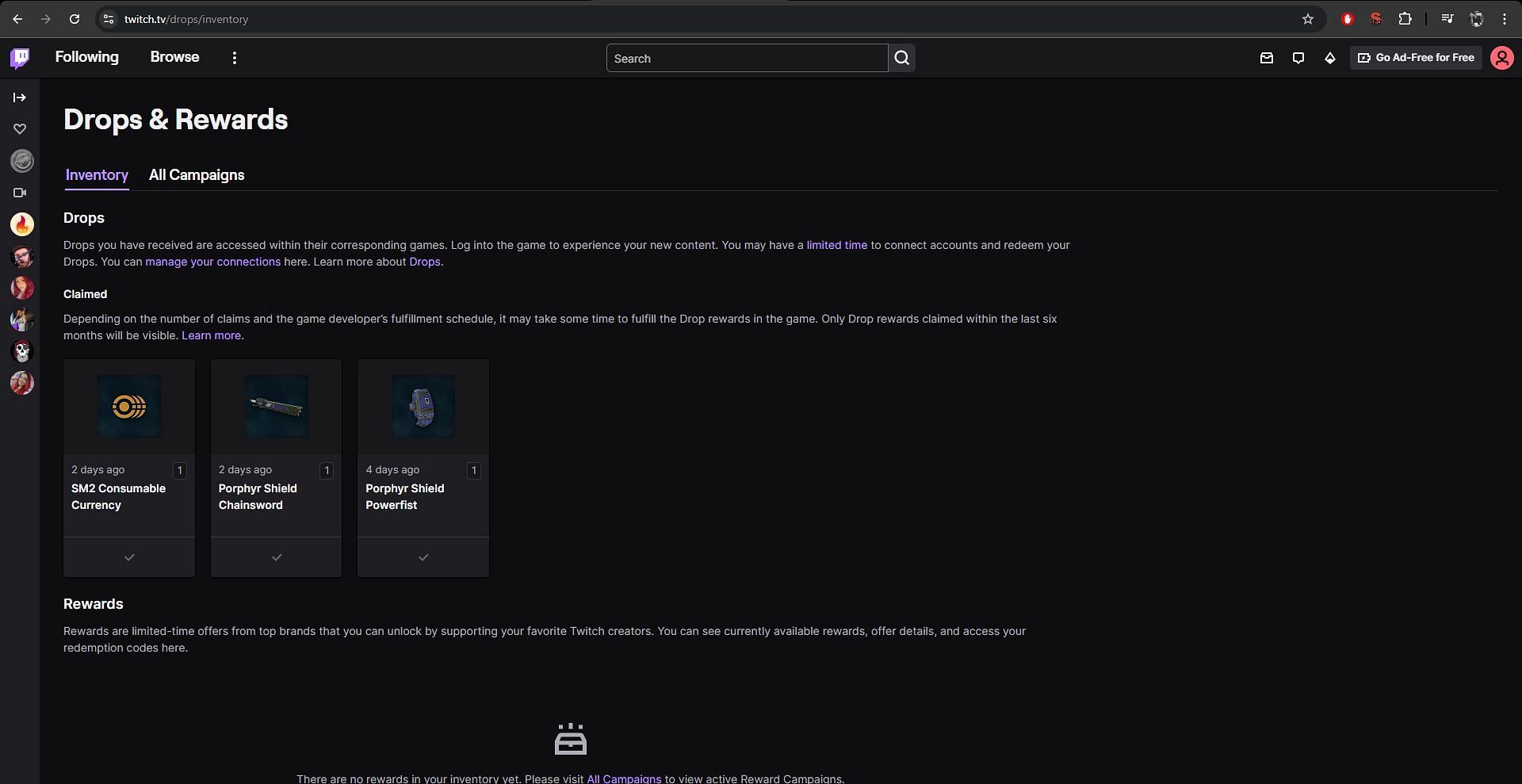Open the three-dot more menu
Screen dimensions: 1522x784
tap(234, 58)
